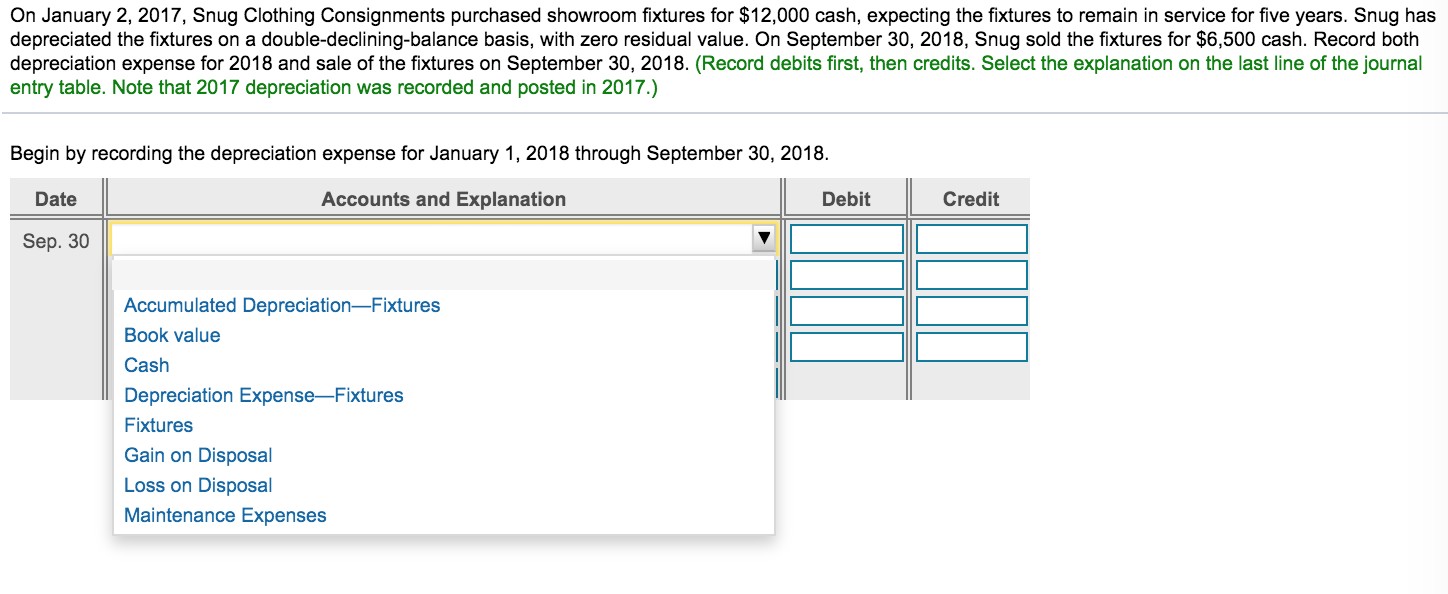Select the Fixtures account entry
1448x594 pixels.
tap(158, 425)
